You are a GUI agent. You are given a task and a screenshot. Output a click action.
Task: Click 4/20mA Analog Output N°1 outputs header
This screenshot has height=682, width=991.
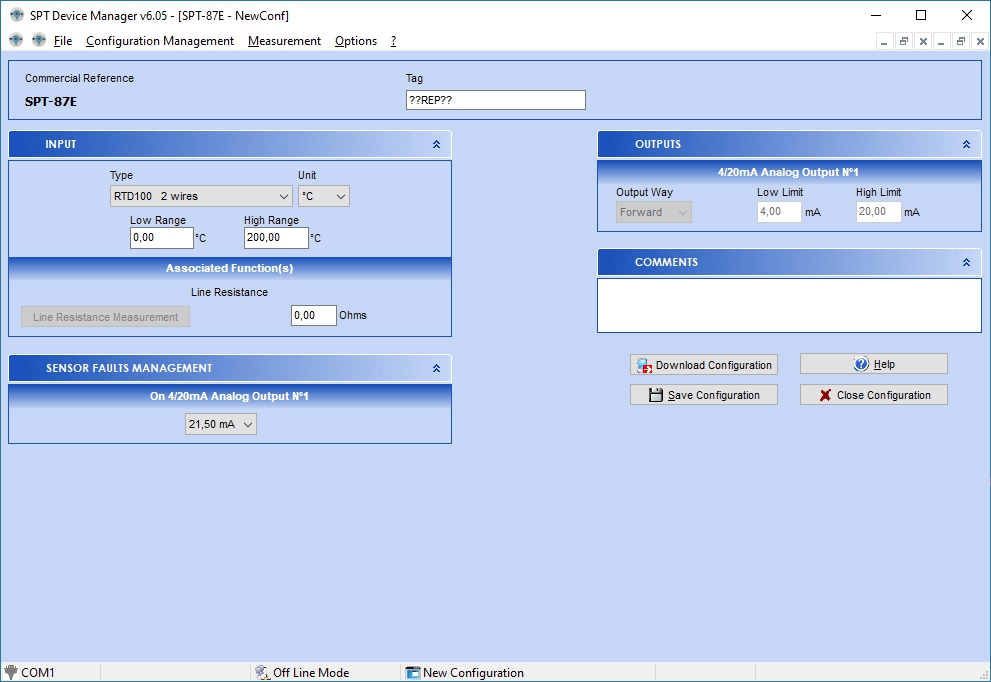pos(789,172)
